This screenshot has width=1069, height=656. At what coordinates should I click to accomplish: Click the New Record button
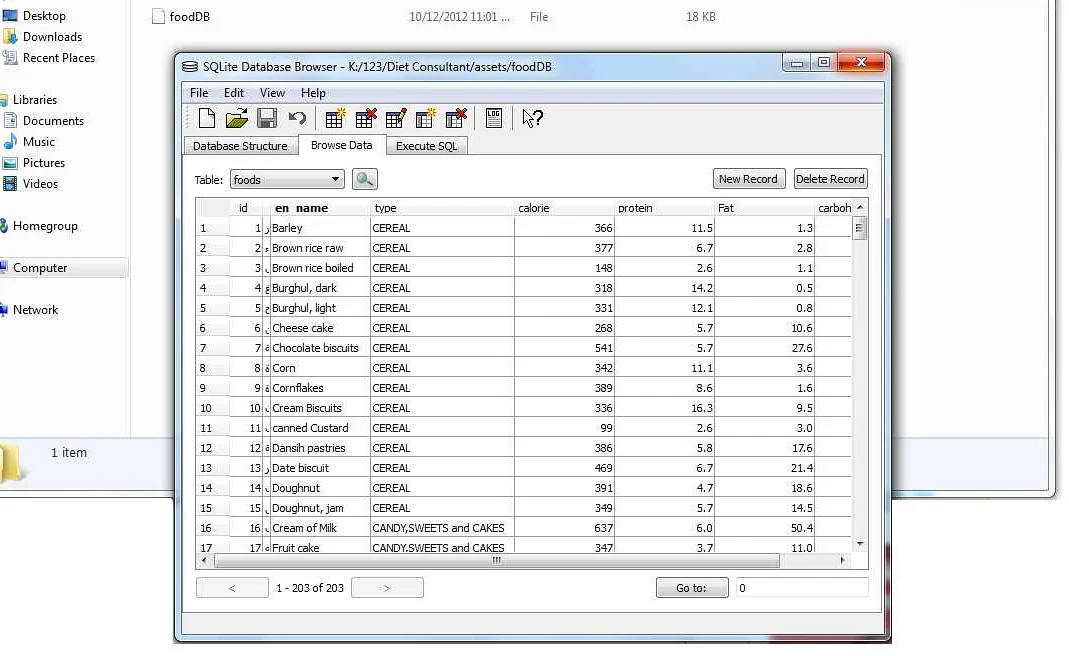point(748,179)
